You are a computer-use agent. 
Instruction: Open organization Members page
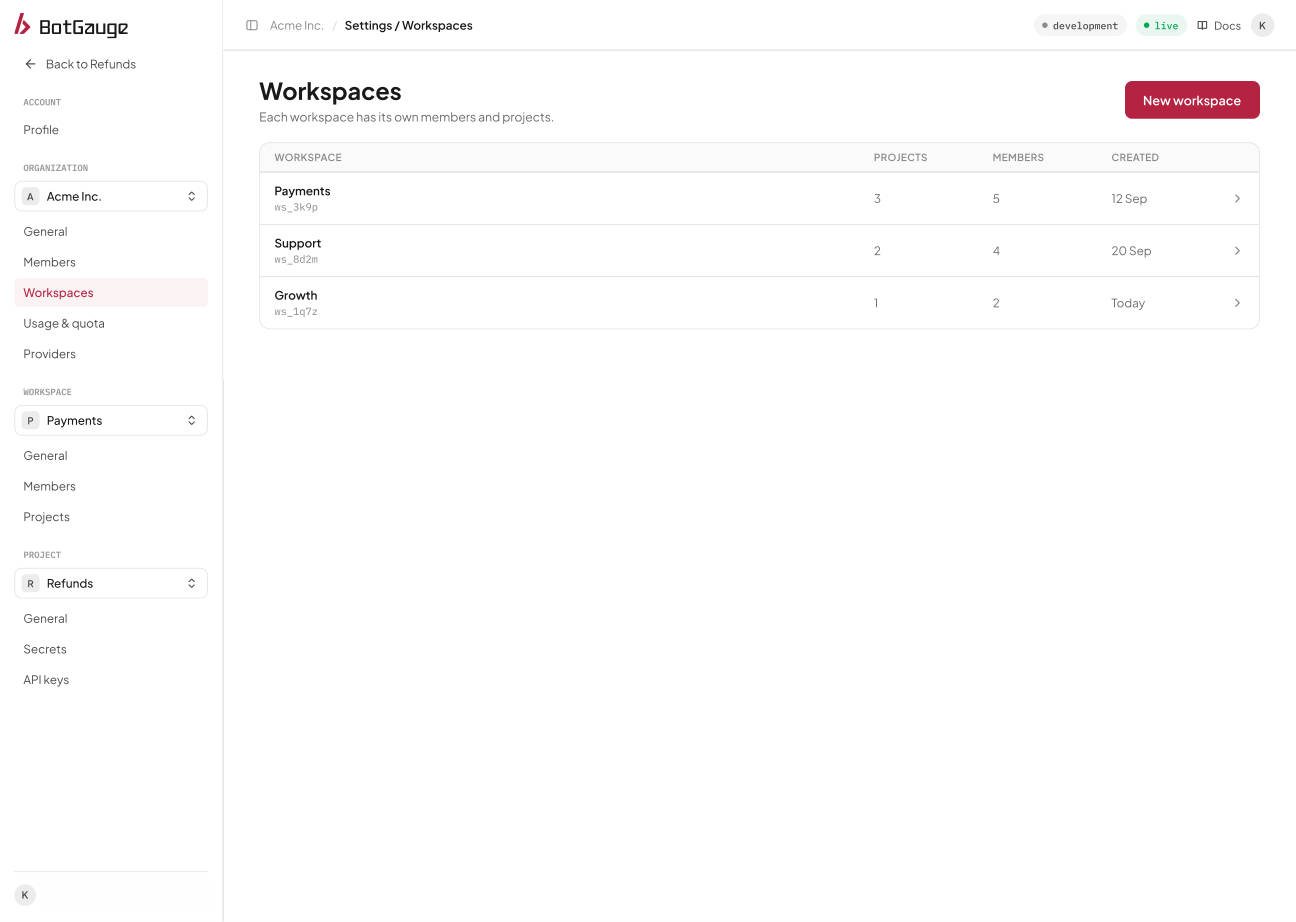(49, 262)
